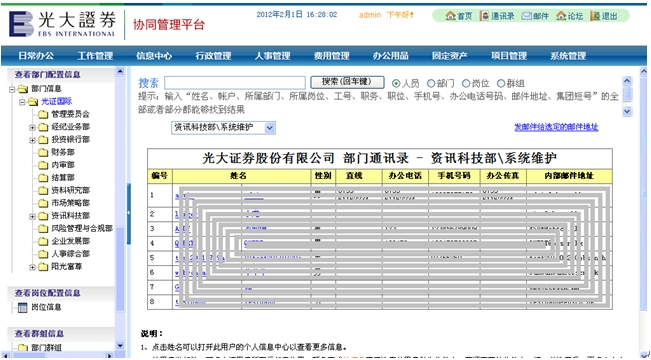Click the hint area scroll-up arrow
The width and height of the screenshot is (651, 360).
coord(627,81)
